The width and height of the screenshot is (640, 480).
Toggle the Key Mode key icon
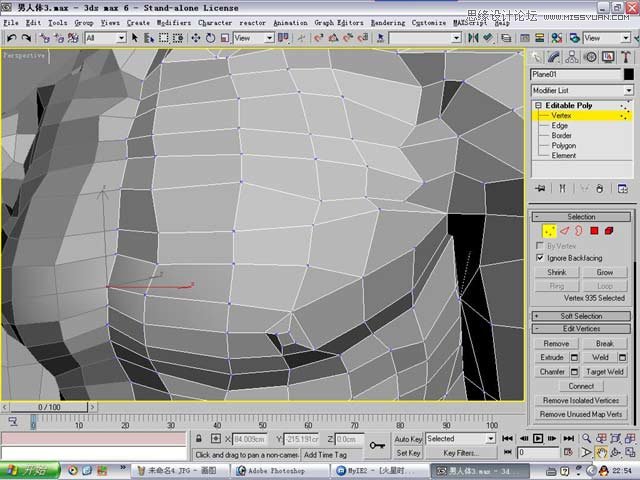tap(377, 445)
